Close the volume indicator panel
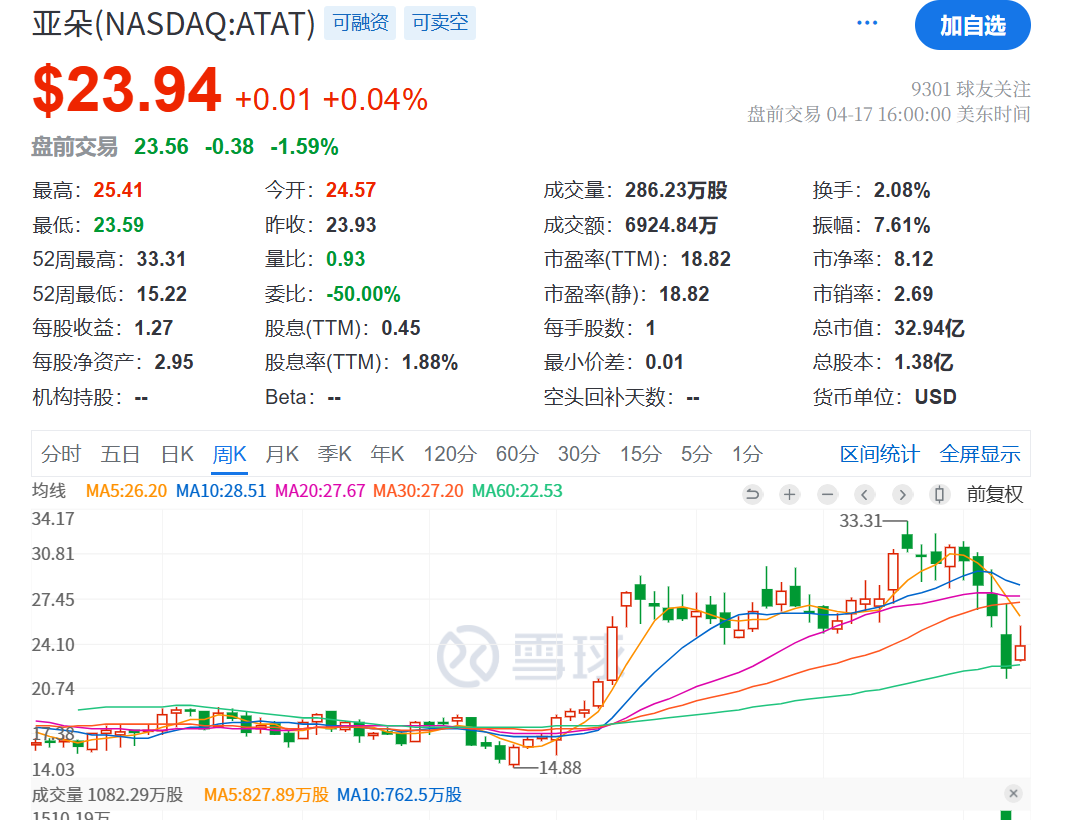The image size is (1065, 820). tap(1013, 794)
